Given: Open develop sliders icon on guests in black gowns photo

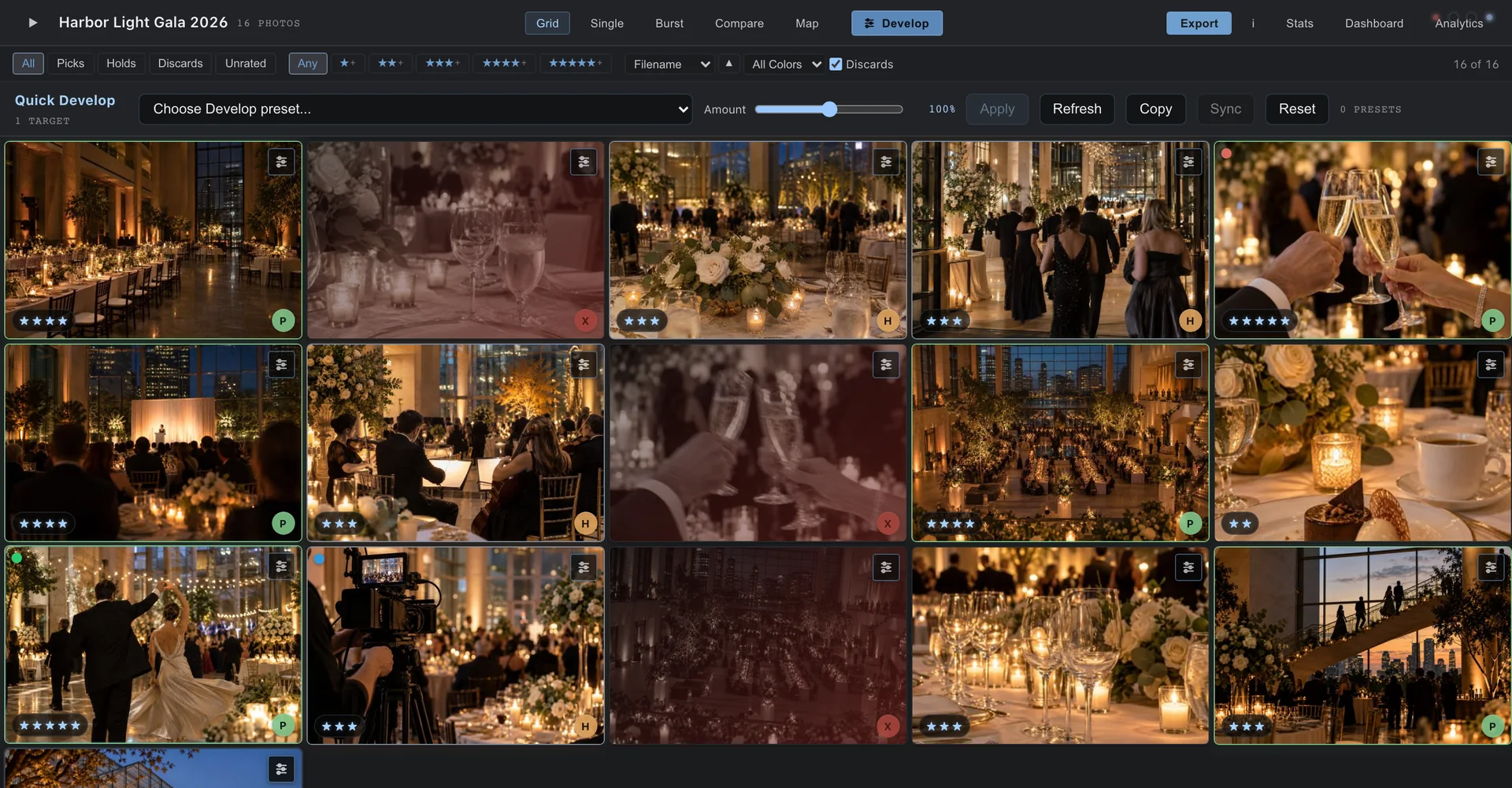Looking at the screenshot, I should click(x=1188, y=162).
